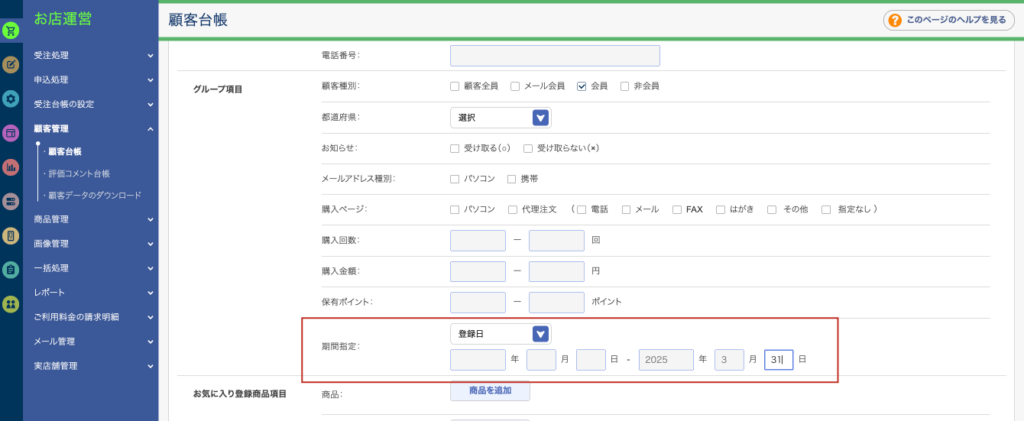Click the start year field in 期間指定
Image resolution: width=1024 pixels, height=421 pixels.
478,359
